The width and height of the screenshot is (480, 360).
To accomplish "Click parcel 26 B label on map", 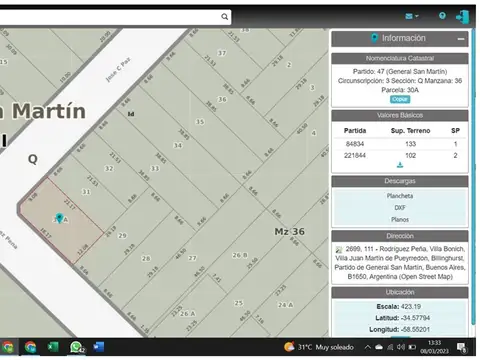I will point(240,255).
